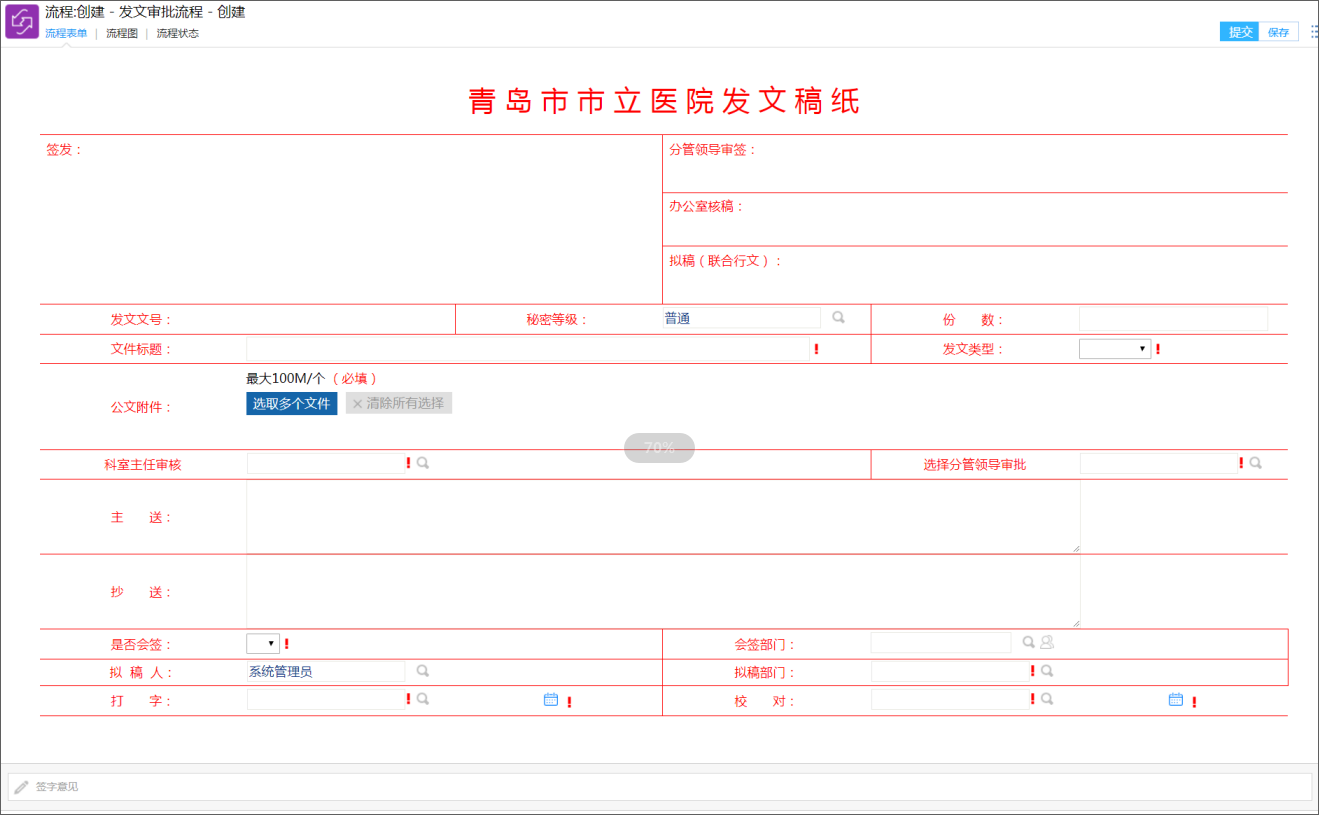Click the 办公室核稿： label
The width and height of the screenshot is (1319, 815).
point(707,206)
